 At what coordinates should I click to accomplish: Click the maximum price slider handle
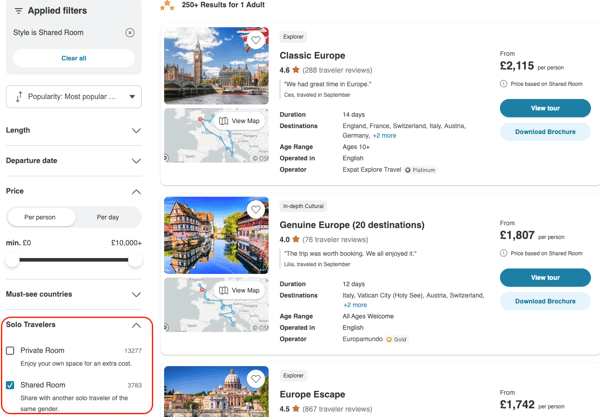pos(134,260)
